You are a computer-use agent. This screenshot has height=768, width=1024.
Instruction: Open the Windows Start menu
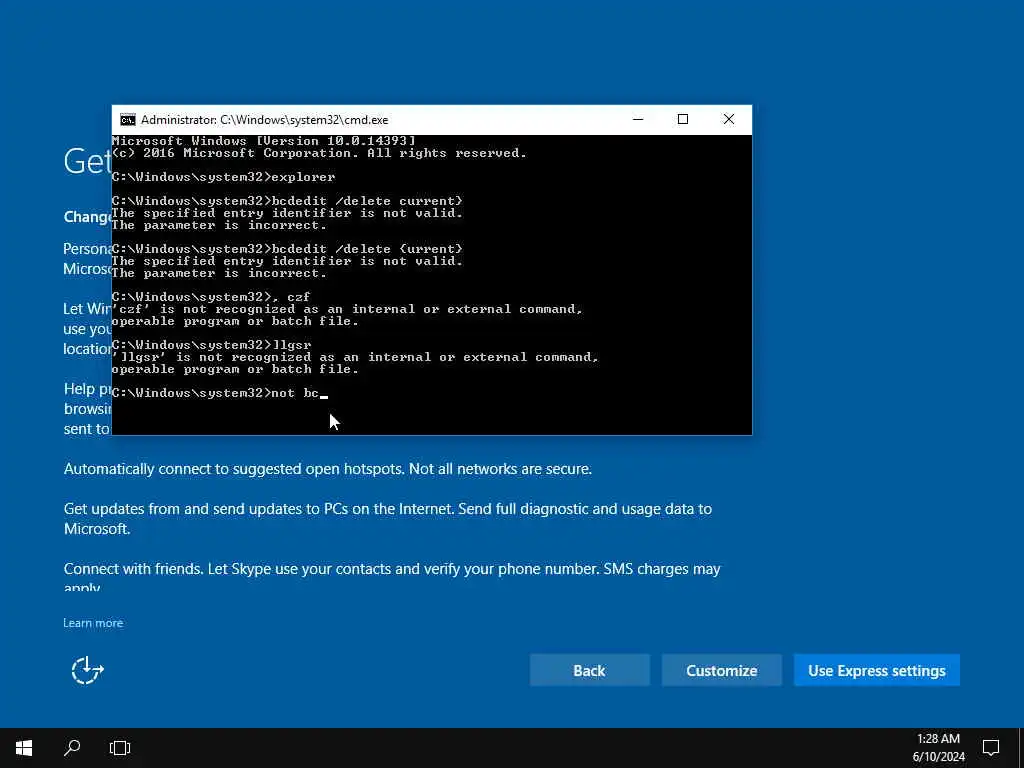[x=24, y=748]
